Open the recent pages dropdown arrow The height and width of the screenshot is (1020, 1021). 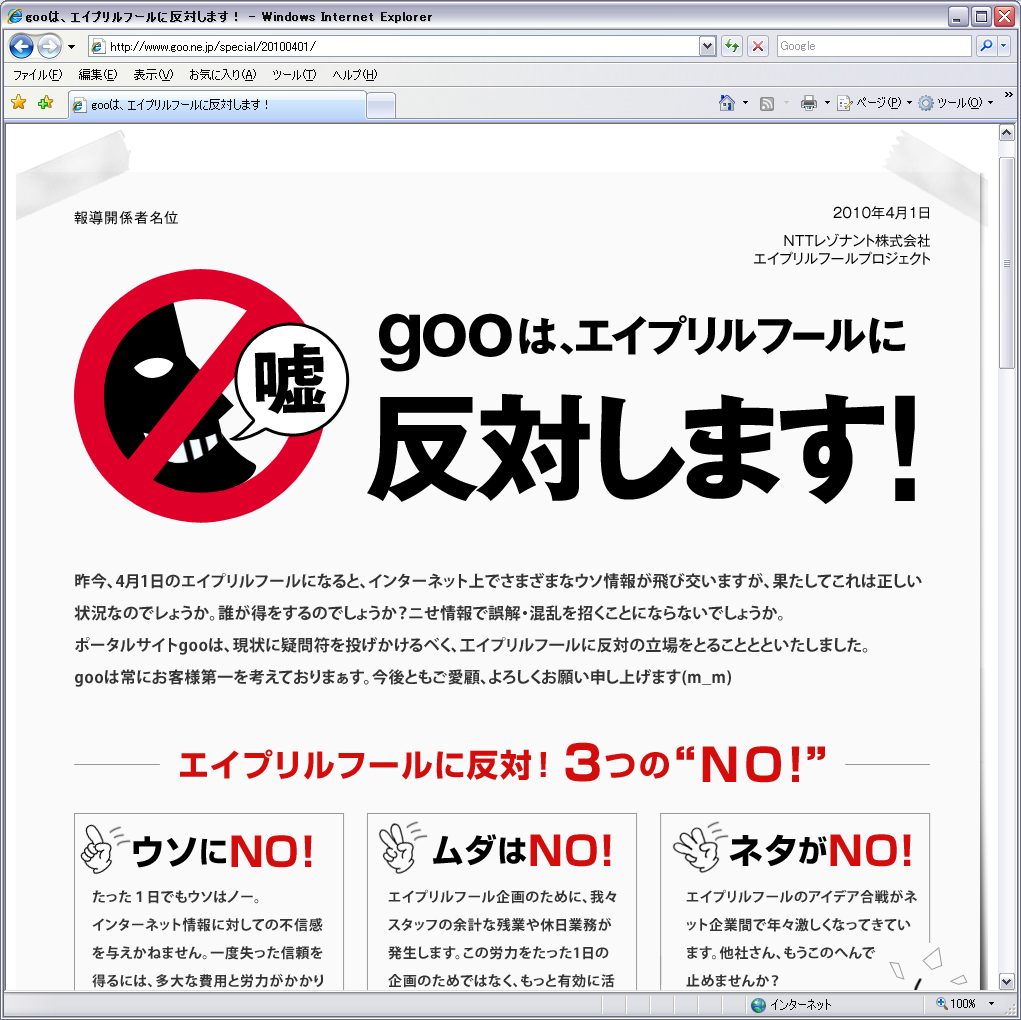pos(72,47)
